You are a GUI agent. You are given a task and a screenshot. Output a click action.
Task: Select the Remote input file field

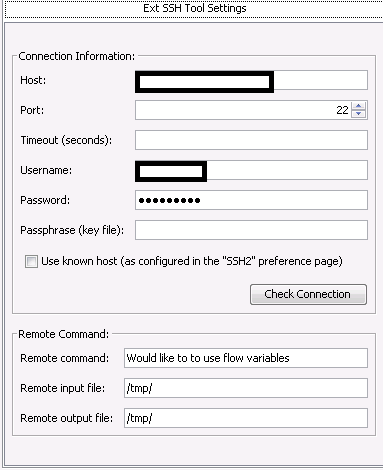(246, 388)
